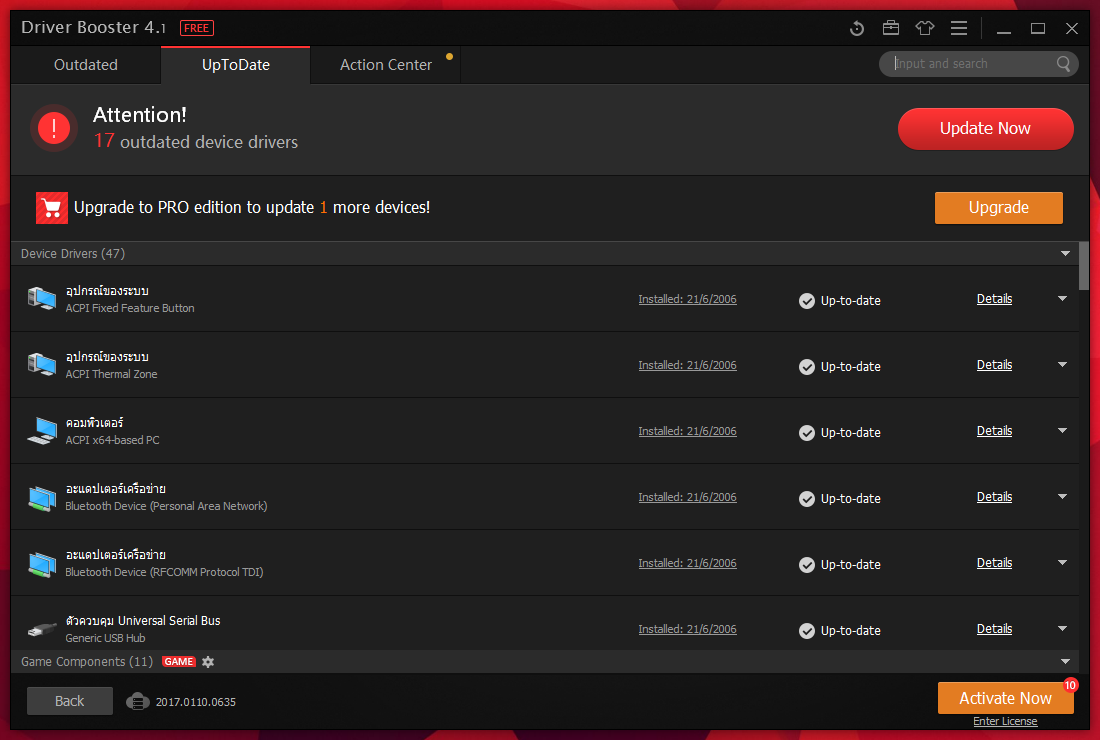Open the Action Center tab
Viewport: 1100px width, 740px height.
(x=386, y=65)
